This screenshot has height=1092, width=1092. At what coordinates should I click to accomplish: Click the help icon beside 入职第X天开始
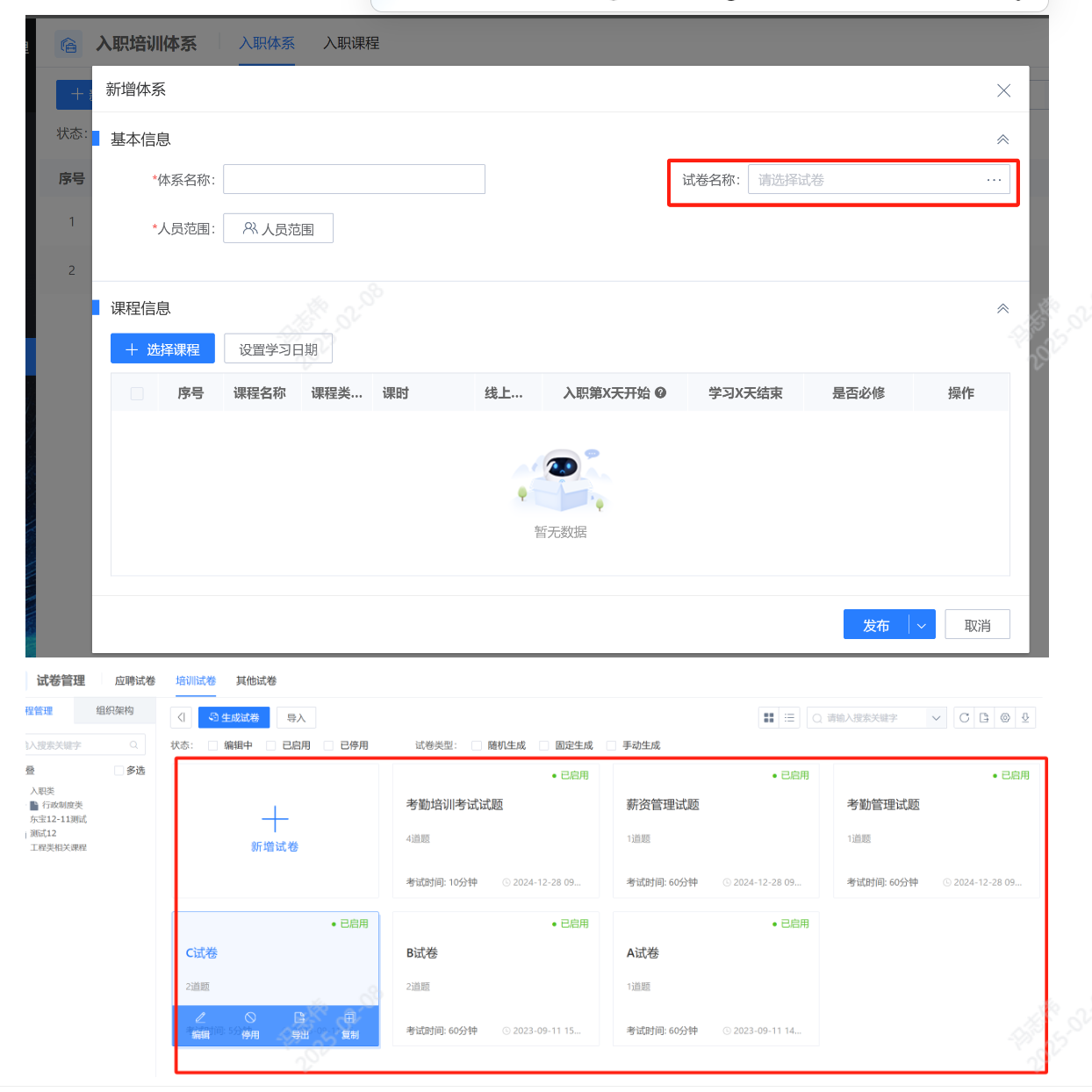pos(661,393)
